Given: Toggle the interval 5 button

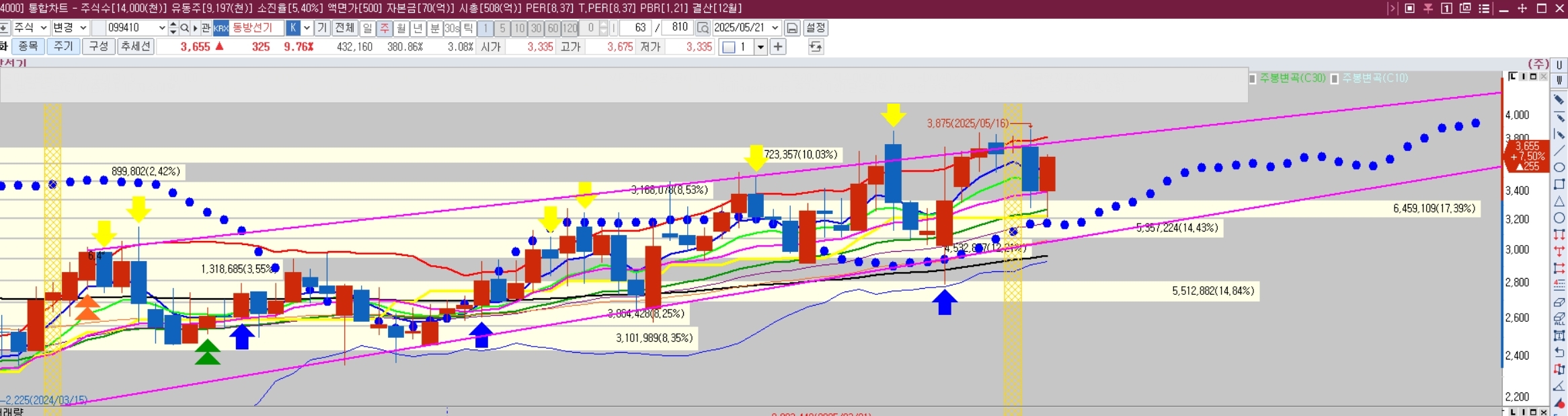Looking at the screenshot, I should point(502,28).
